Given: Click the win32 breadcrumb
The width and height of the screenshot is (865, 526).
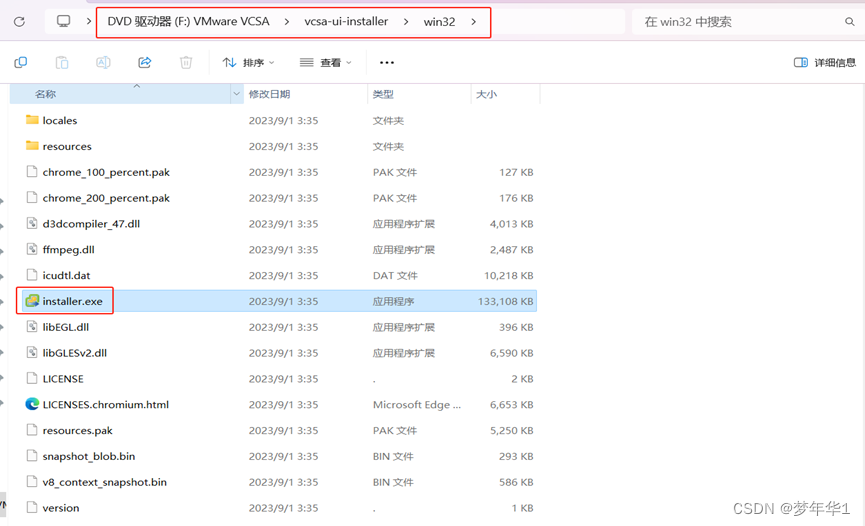Looking at the screenshot, I should coord(439,22).
